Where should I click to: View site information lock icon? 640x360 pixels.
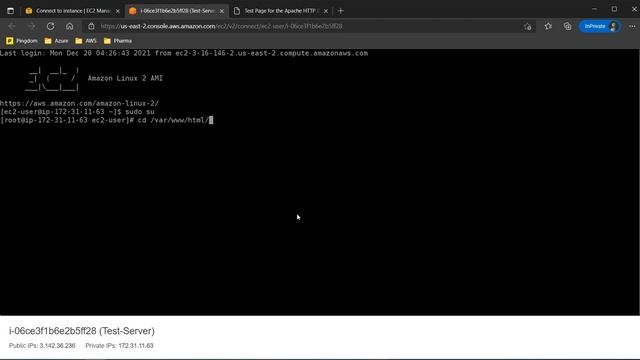pyautogui.click(x=91, y=26)
